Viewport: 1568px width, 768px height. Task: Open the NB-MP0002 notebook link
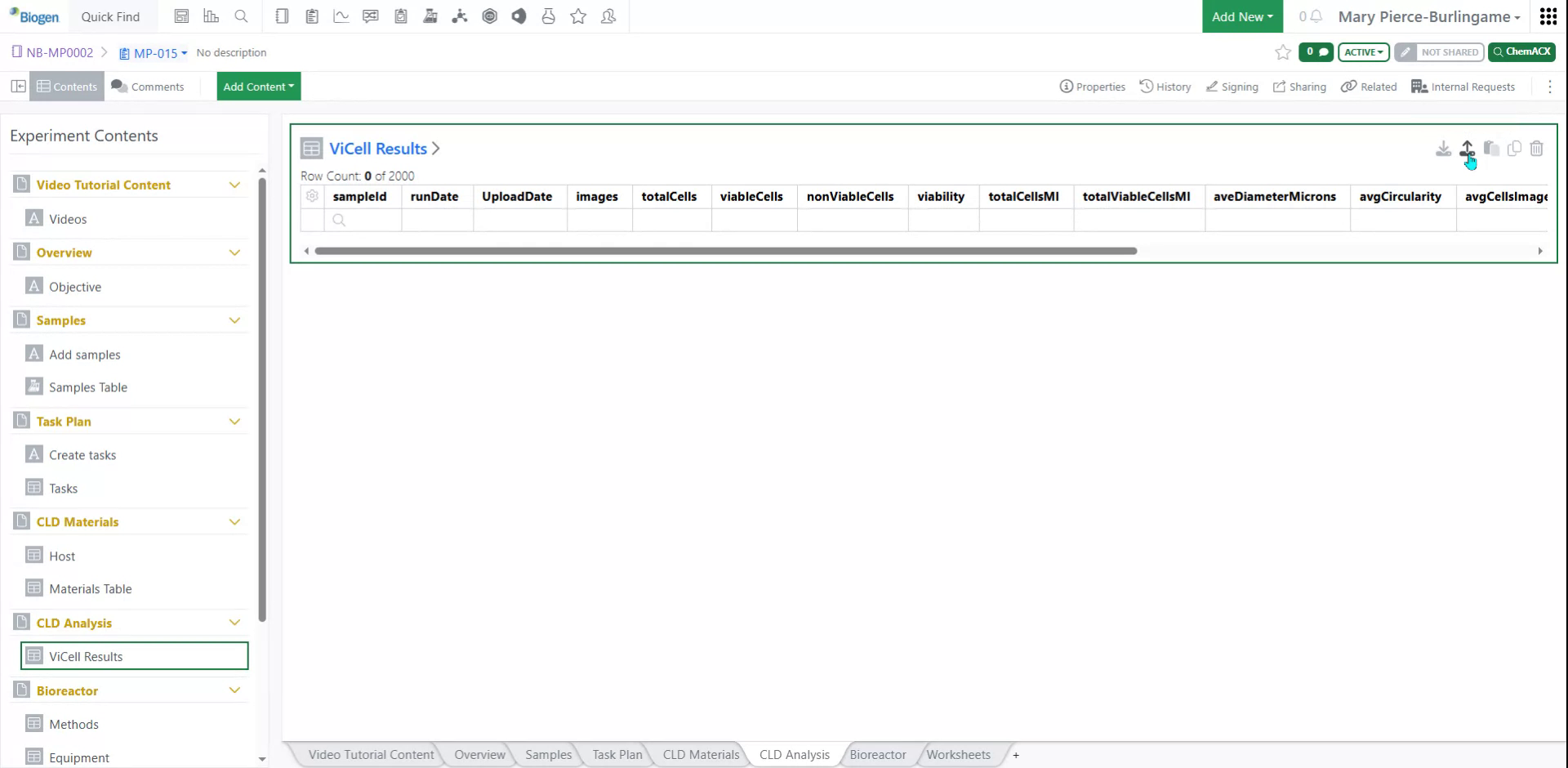(59, 52)
